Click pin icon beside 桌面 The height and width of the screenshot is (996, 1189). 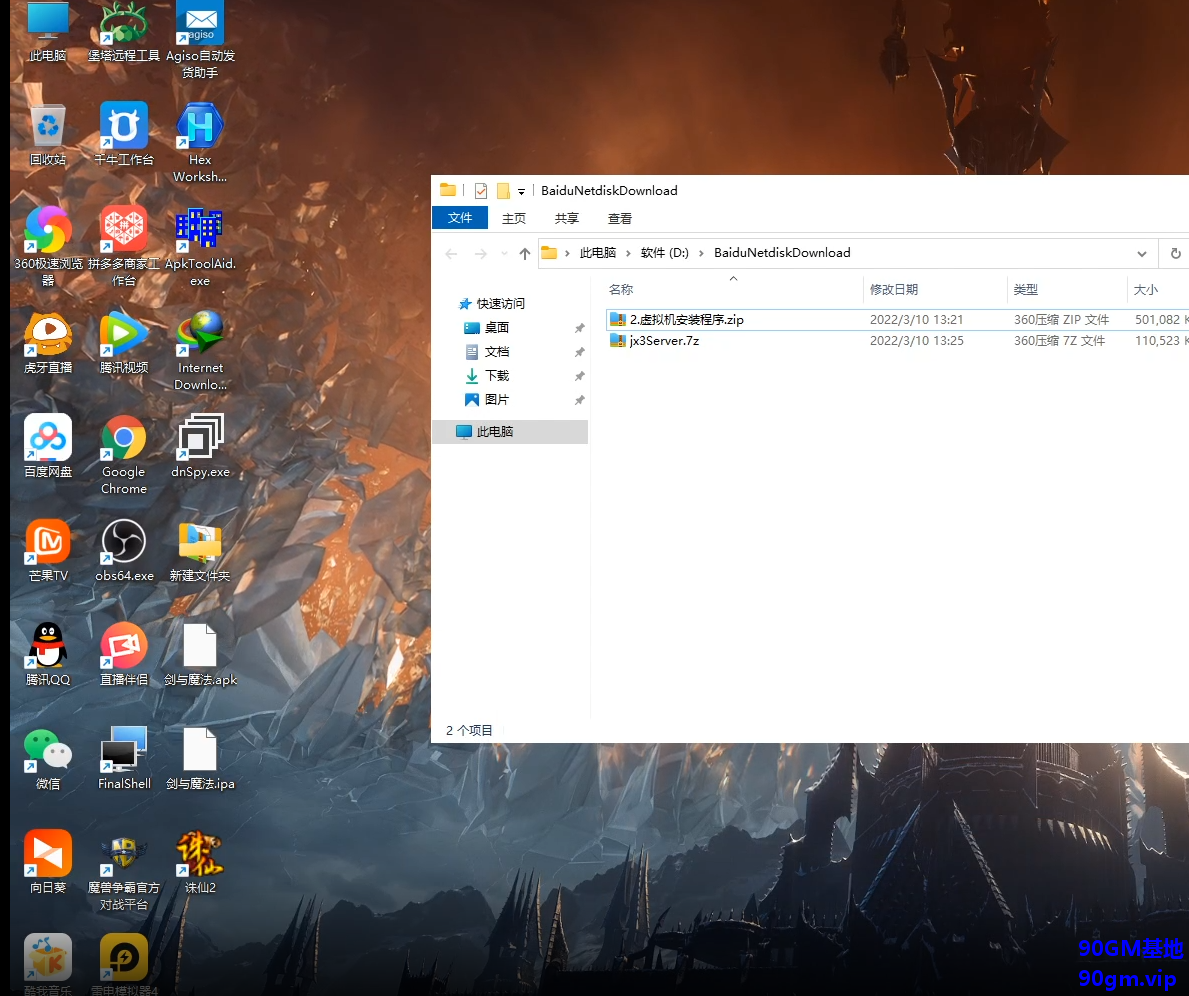pyautogui.click(x=579, y=328)
